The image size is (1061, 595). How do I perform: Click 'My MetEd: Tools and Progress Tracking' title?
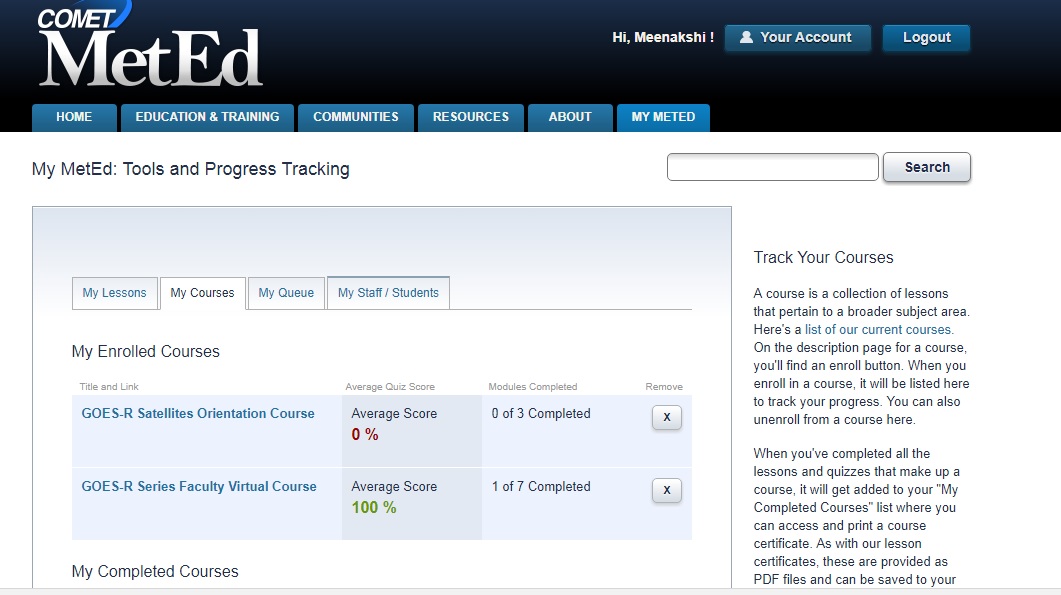[191, 169]
